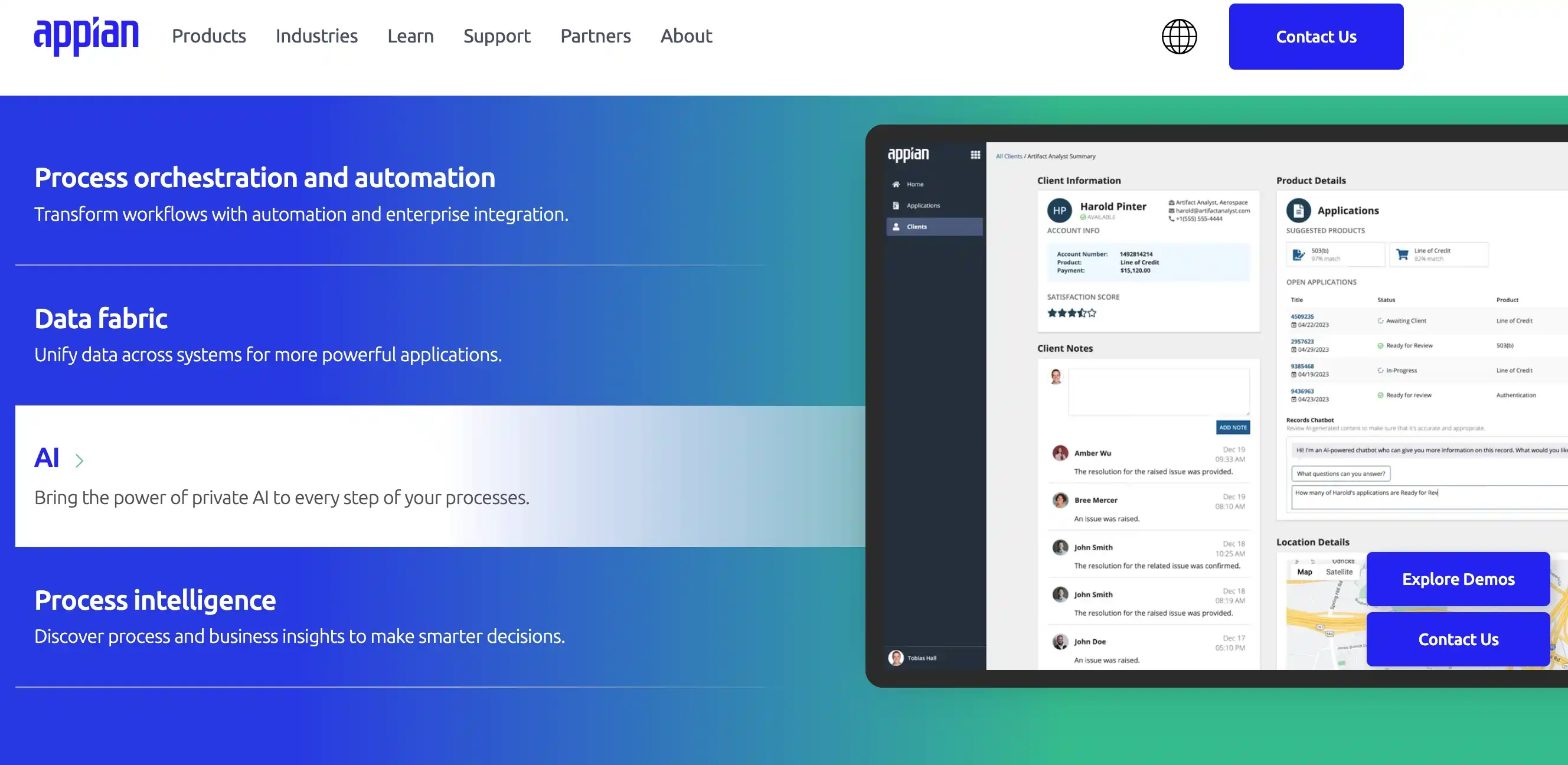Image resolution: width=1568 pixels, height=765 pixels.
Task: Switch map view to Satellite
Action: click(x=1338, y=572)
